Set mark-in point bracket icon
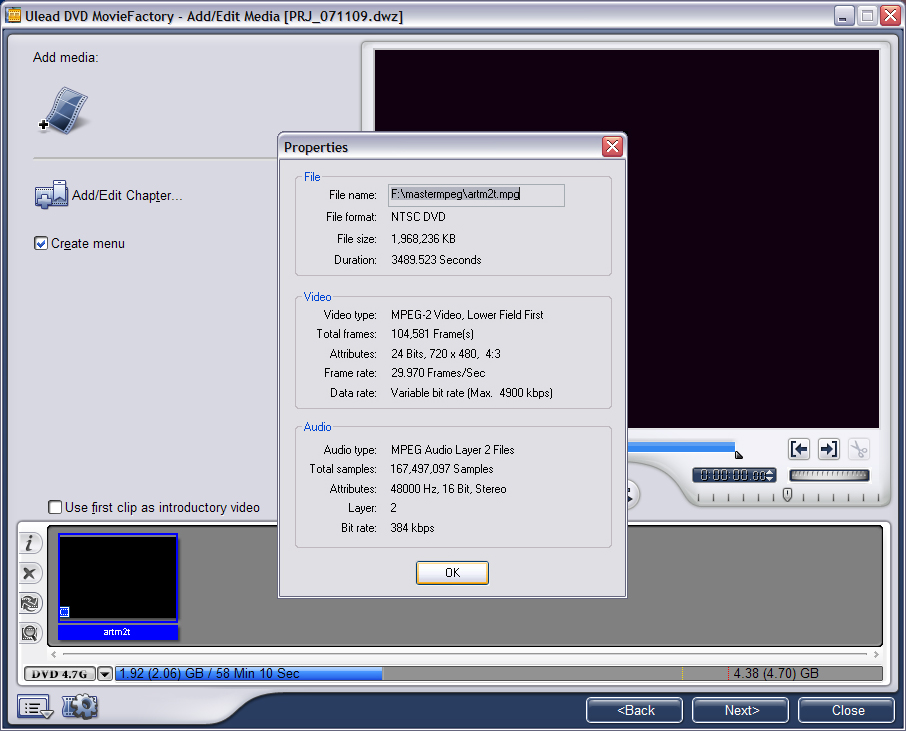906x731 pixels. [799, 449]
